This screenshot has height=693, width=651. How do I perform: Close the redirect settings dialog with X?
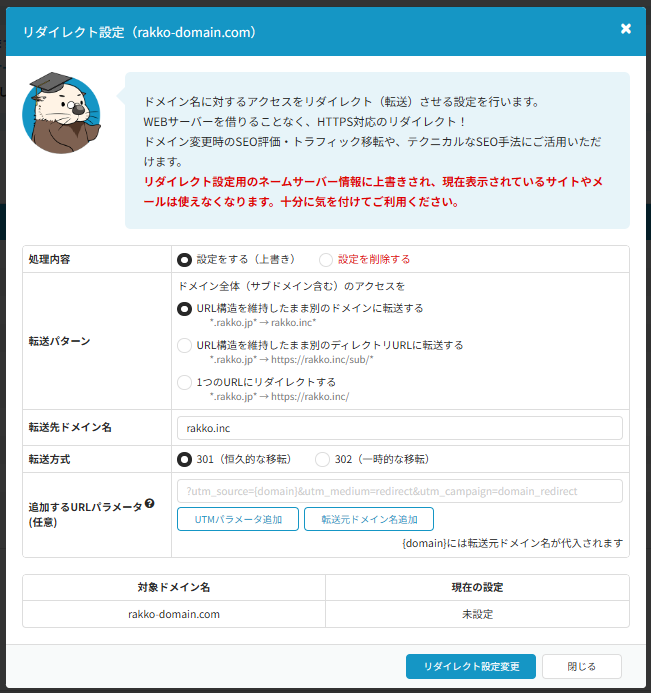click(626, 29)
